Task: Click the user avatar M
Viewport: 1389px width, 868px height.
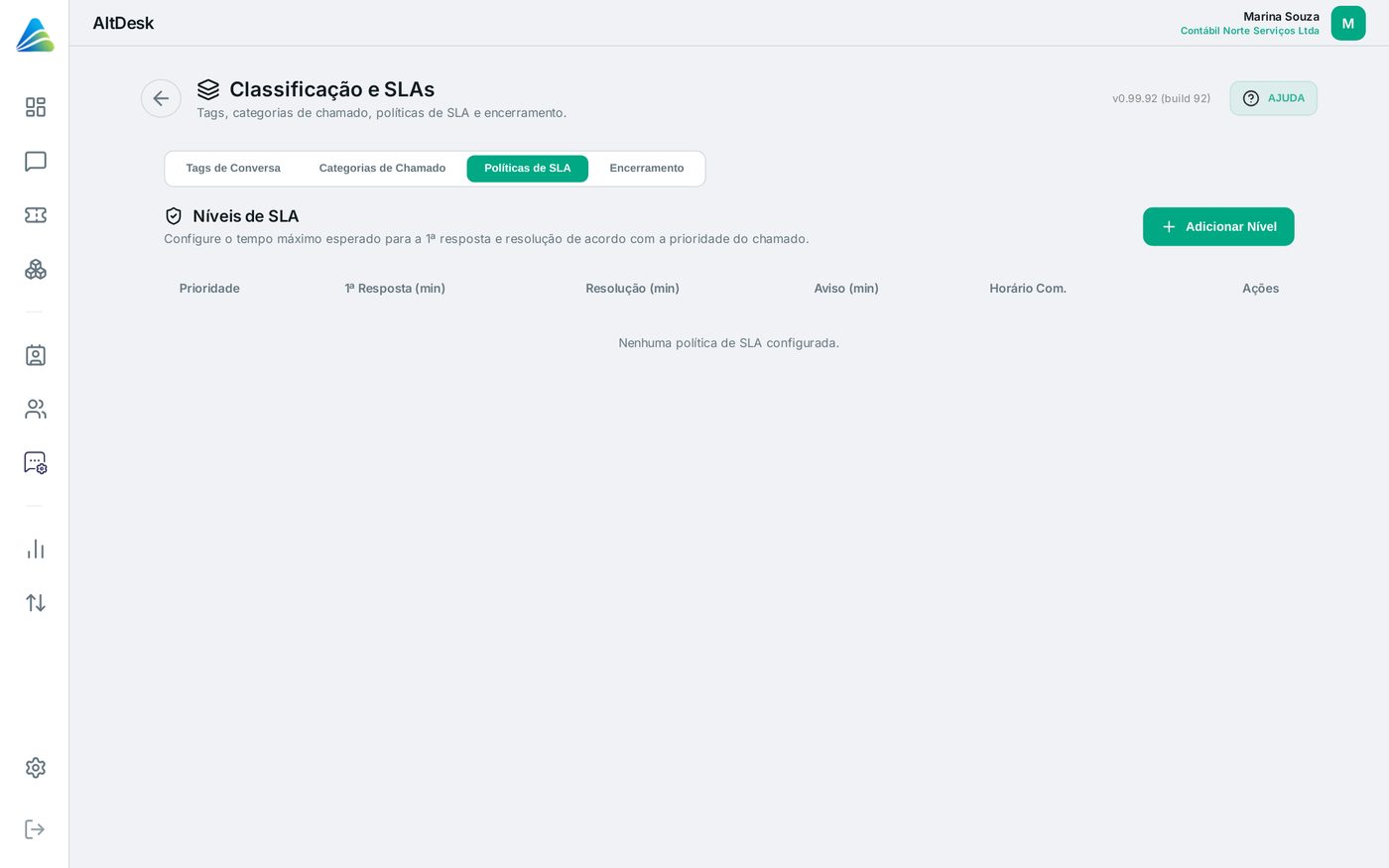Action: pyautogui.click(x=1348, y=24)
